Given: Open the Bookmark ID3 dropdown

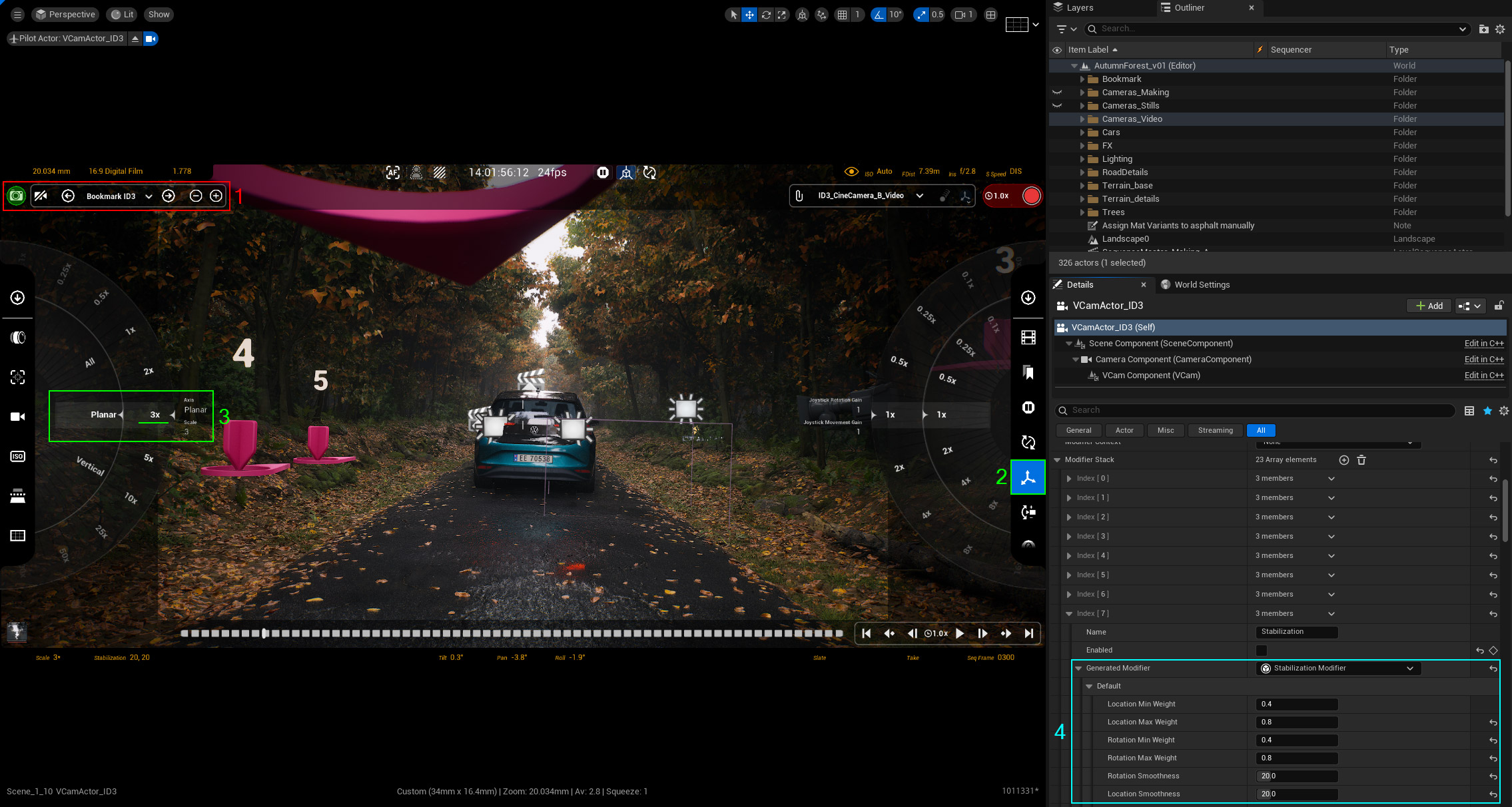Looking at the screenshot, I should click(x=149, y=196).
